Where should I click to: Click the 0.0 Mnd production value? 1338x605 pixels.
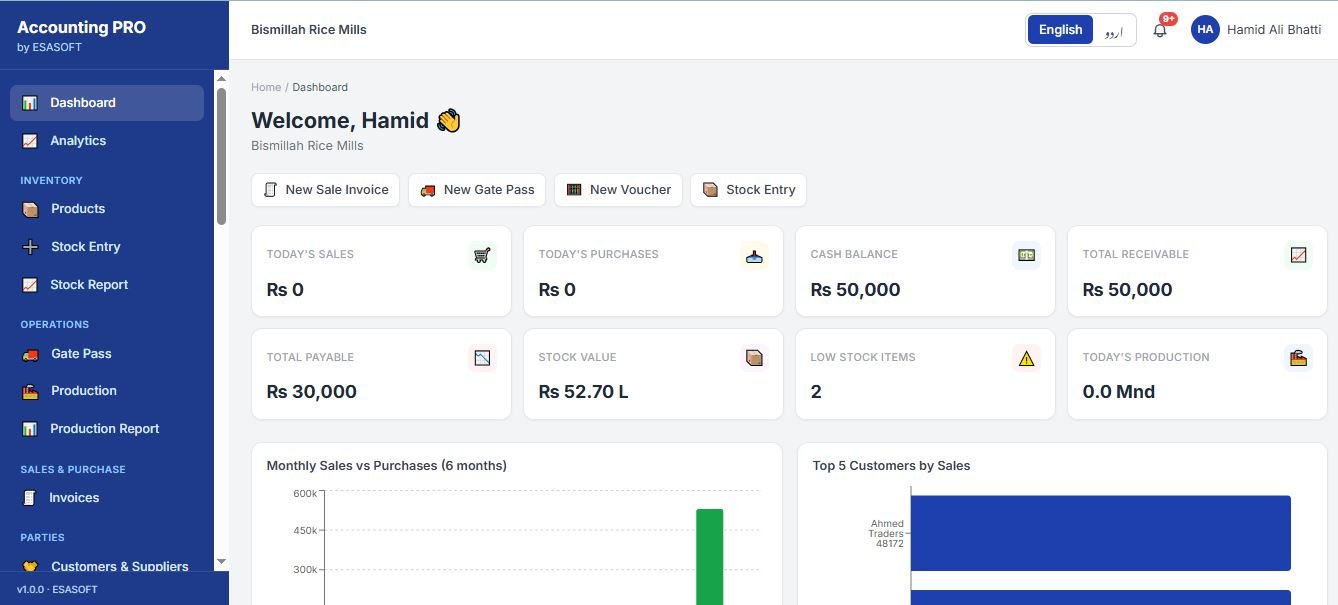point(1118,392)
